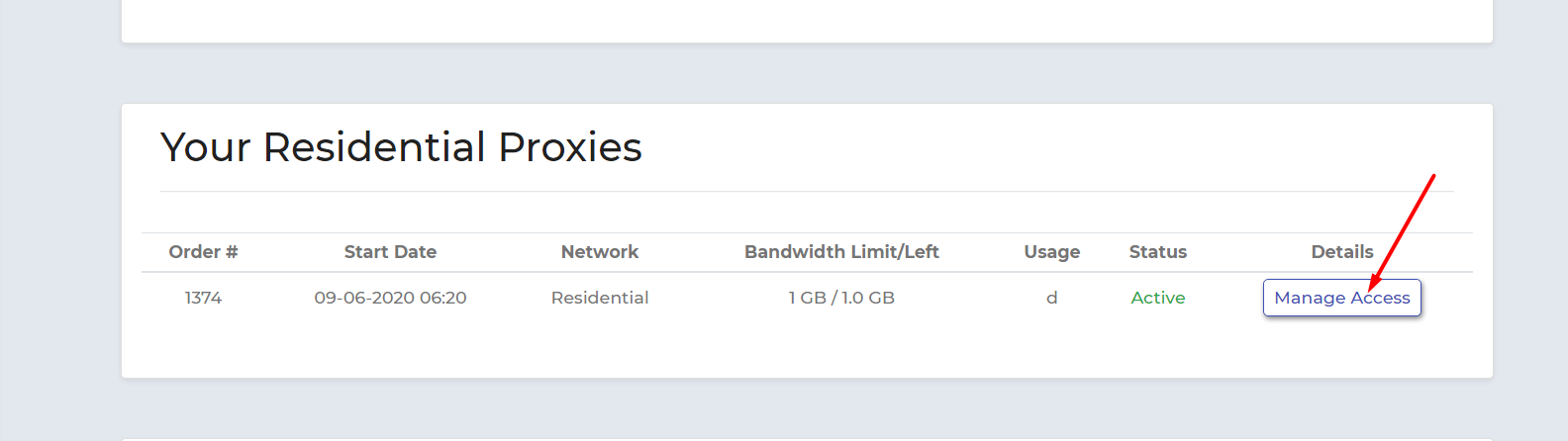1568x441 pixels.
Task: Click the Bandwidth Limit/Left column header
Action: [841, 252]
